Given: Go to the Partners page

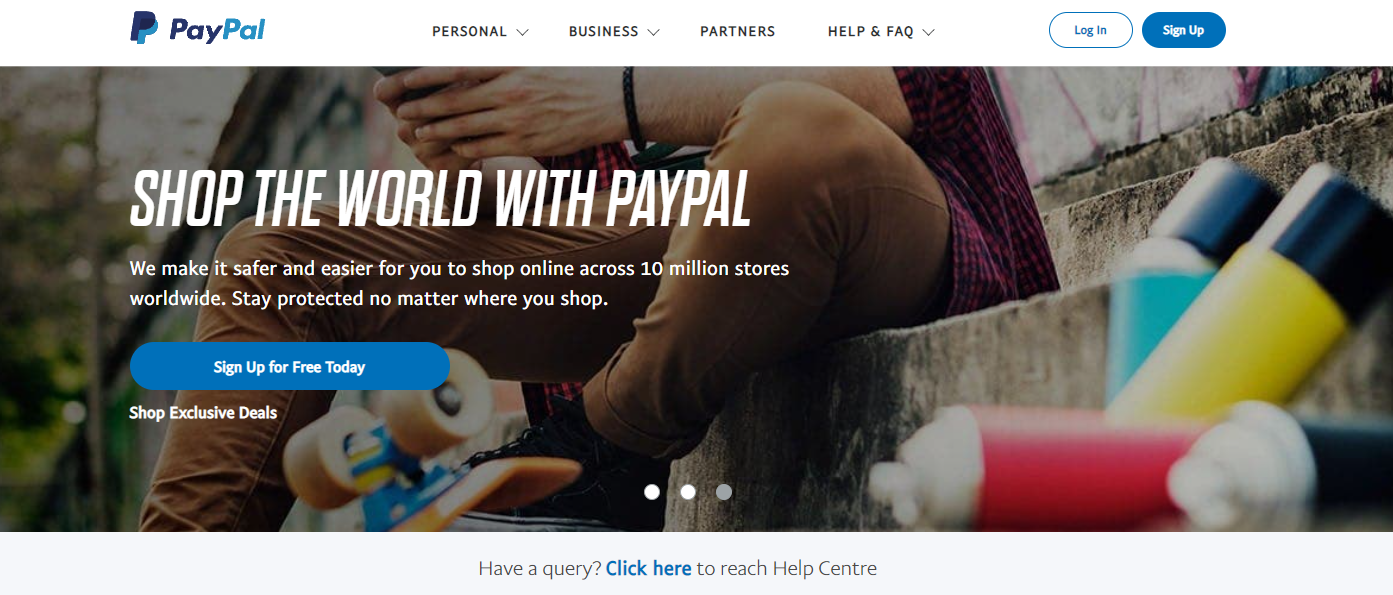Looking at the screenshot, I should (737, 32).
